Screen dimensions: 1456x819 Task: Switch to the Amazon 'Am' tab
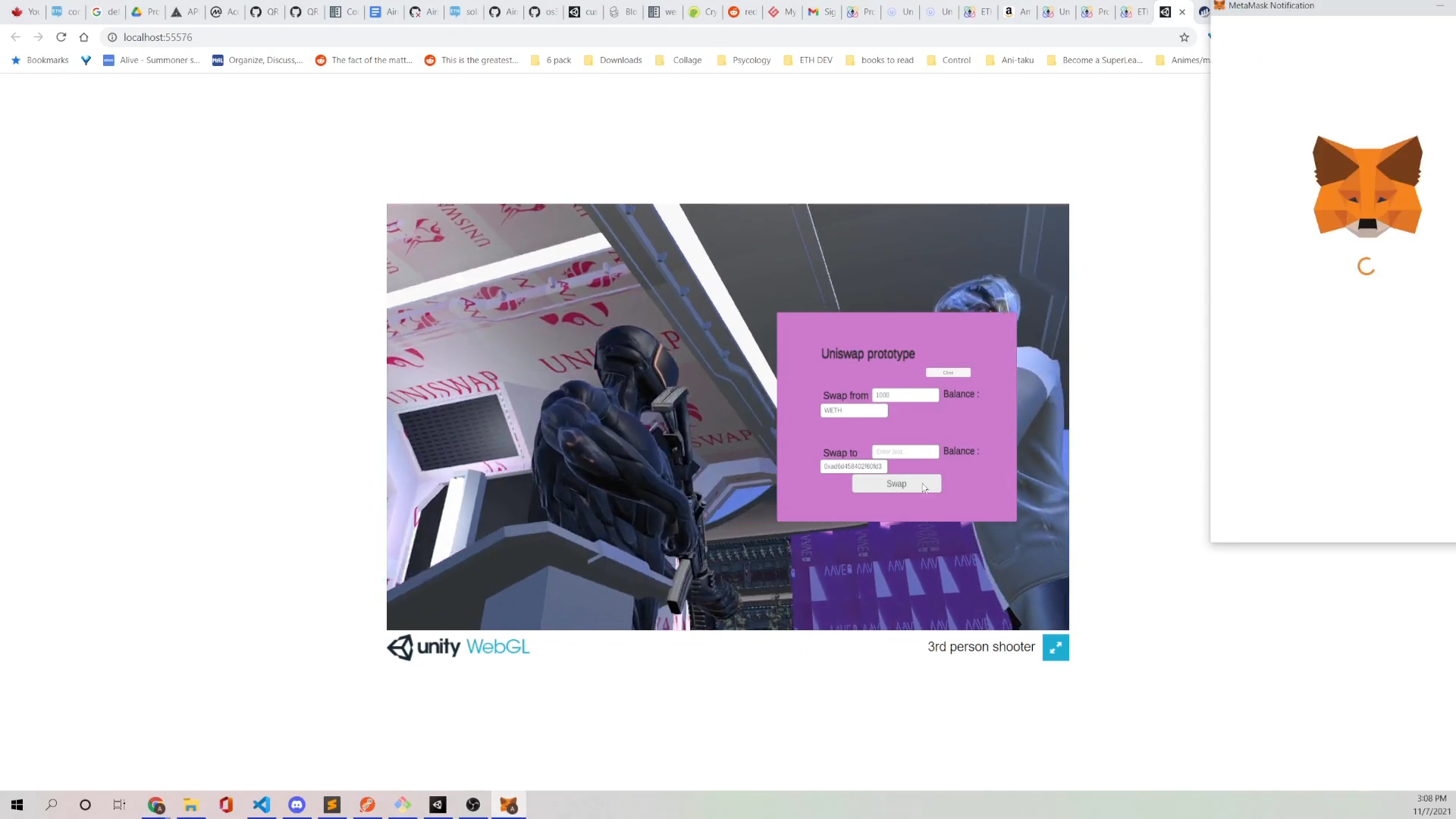click(1017, 12)
